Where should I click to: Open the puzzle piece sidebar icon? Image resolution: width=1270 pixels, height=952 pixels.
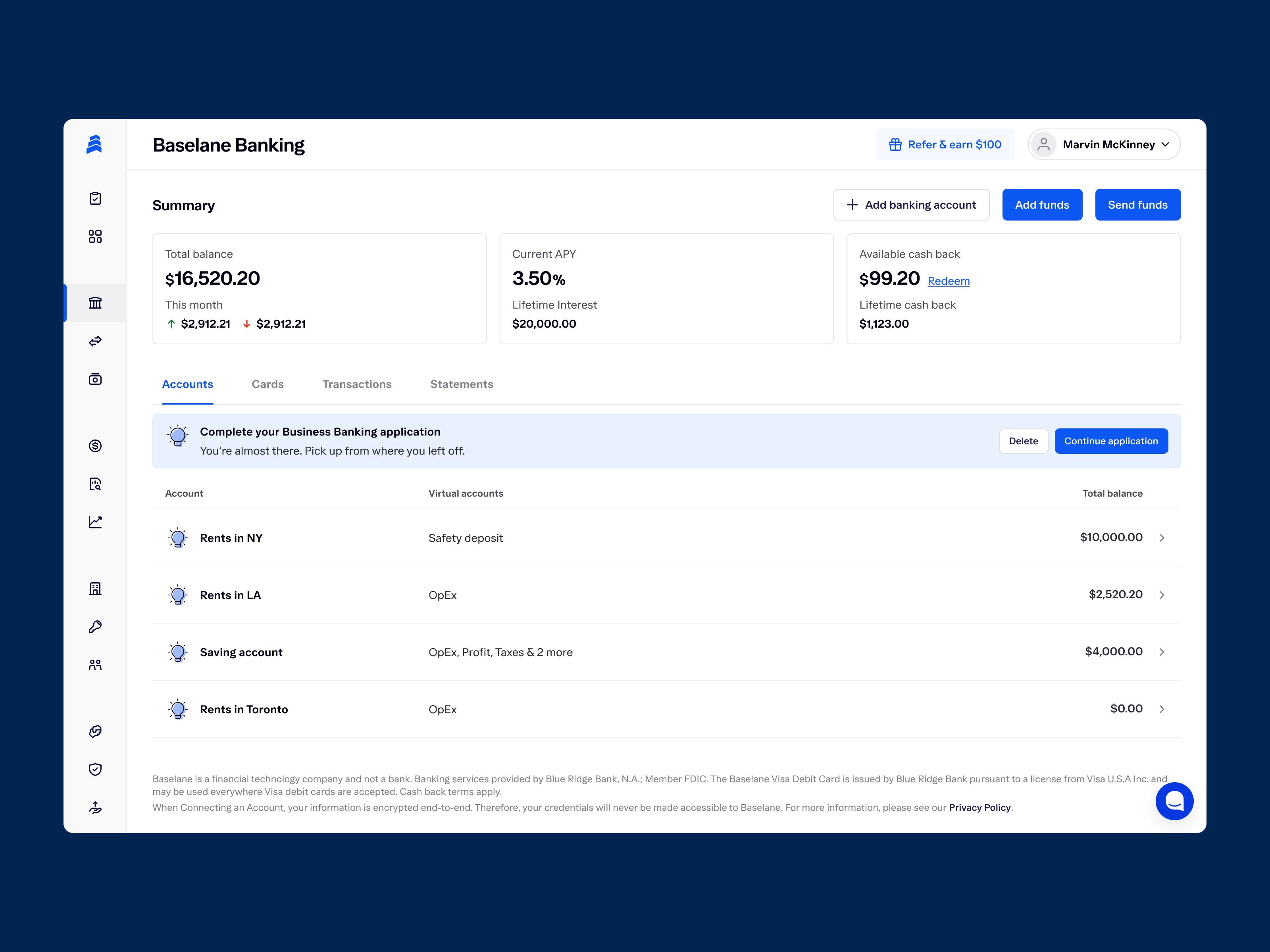click(95, 731)
